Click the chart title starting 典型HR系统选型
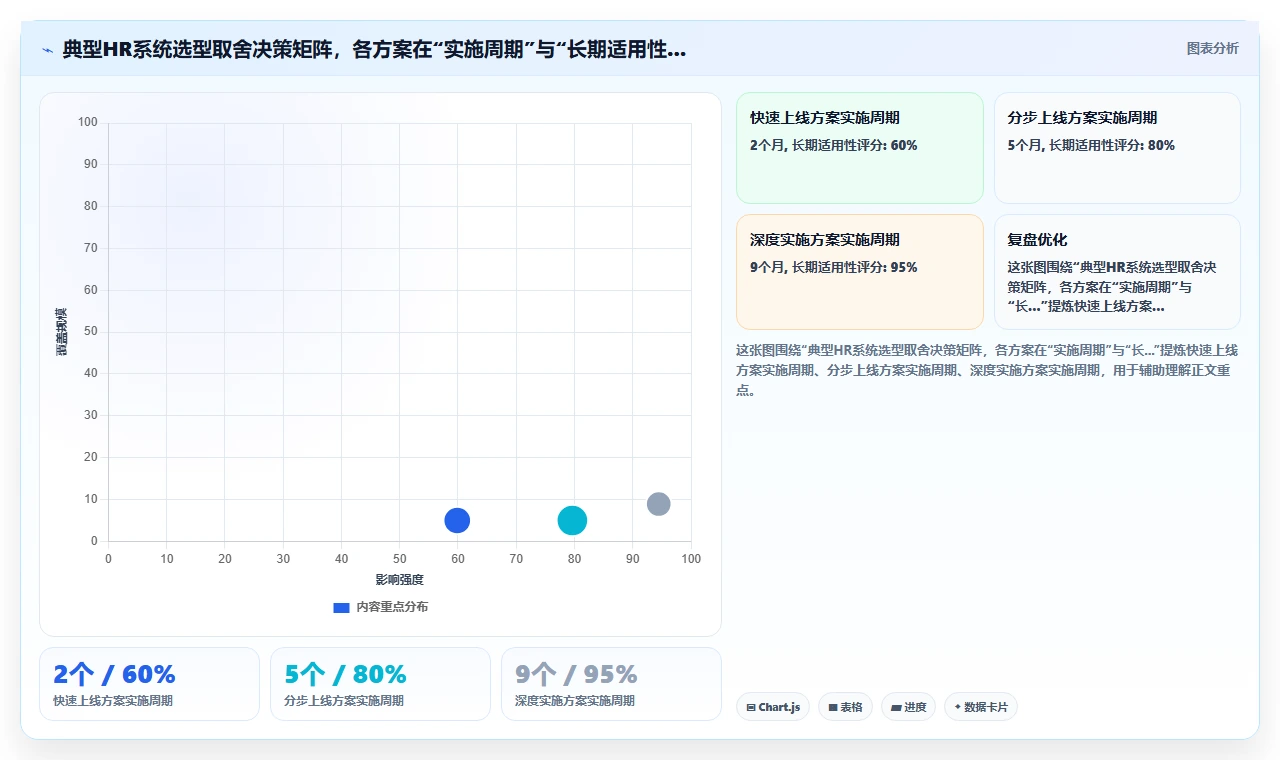Screen dimensions: 1280x760 coord(374,50)
